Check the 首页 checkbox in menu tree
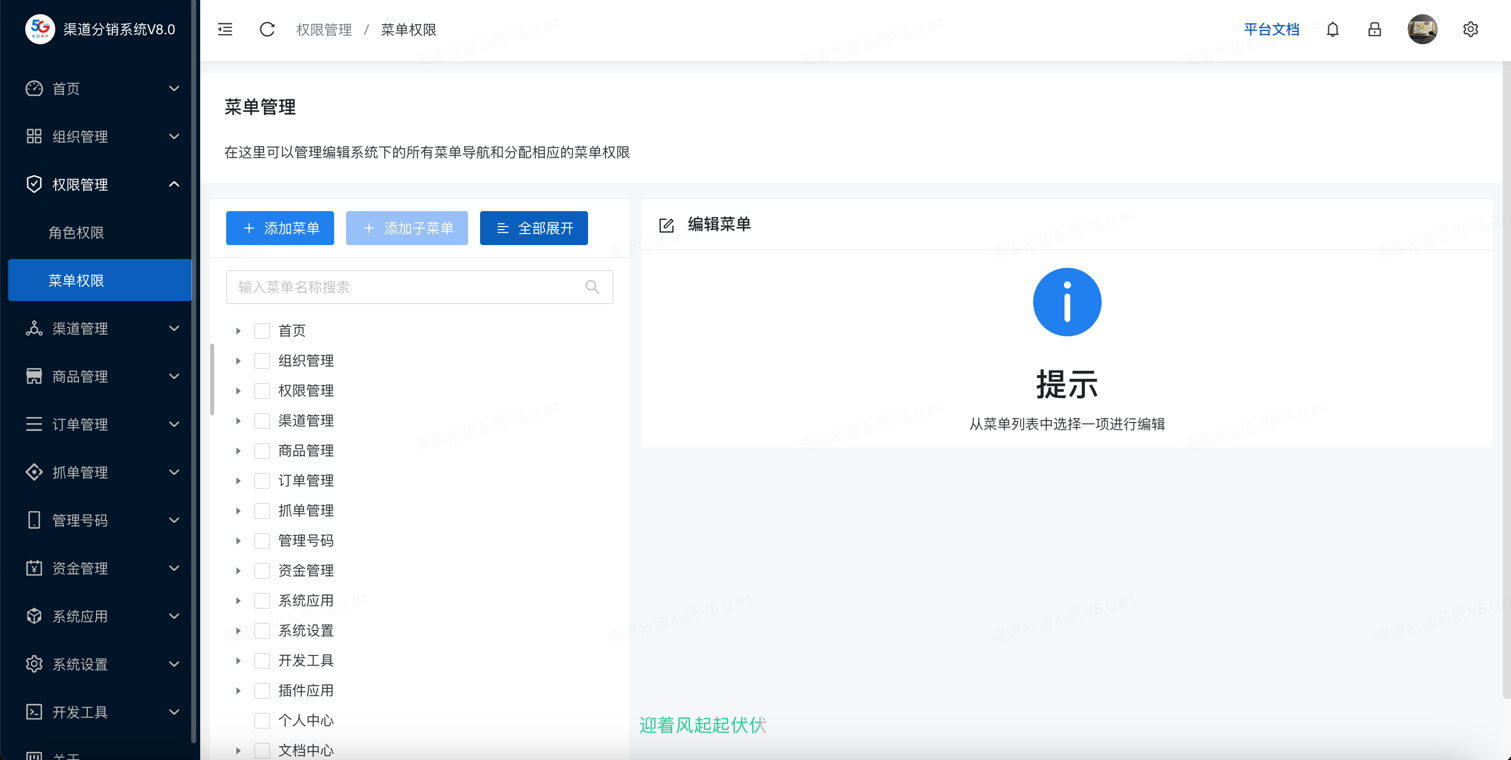This screenshot has height=760, width=1511. (262, 331)
